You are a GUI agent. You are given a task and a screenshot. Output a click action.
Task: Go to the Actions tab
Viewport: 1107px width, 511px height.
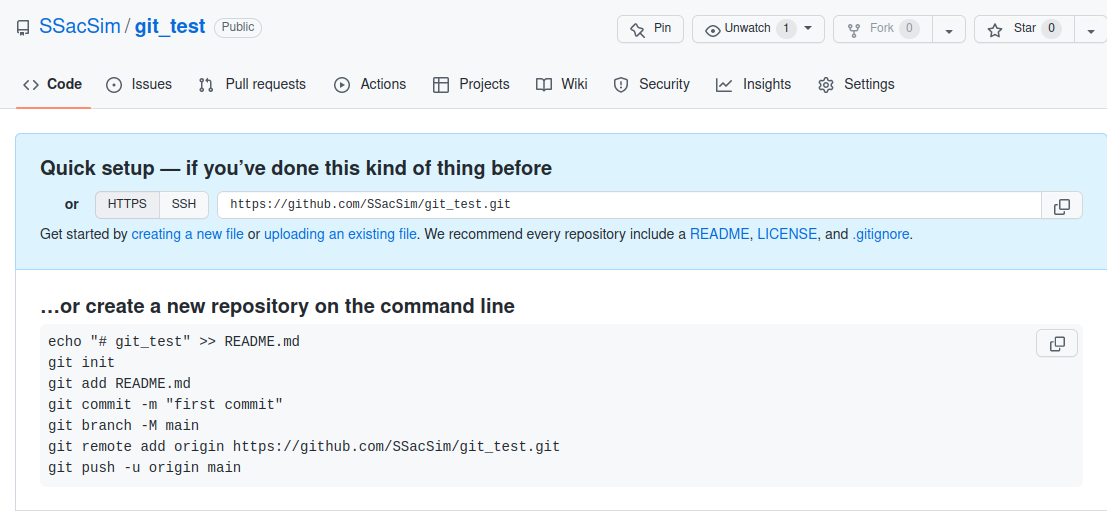(370, 85)
